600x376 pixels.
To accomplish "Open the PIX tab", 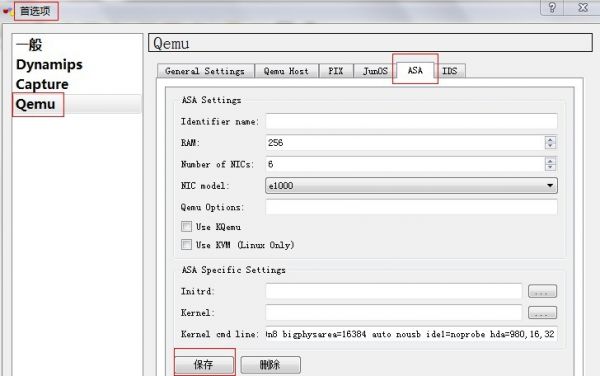I will tap(336, 71).
